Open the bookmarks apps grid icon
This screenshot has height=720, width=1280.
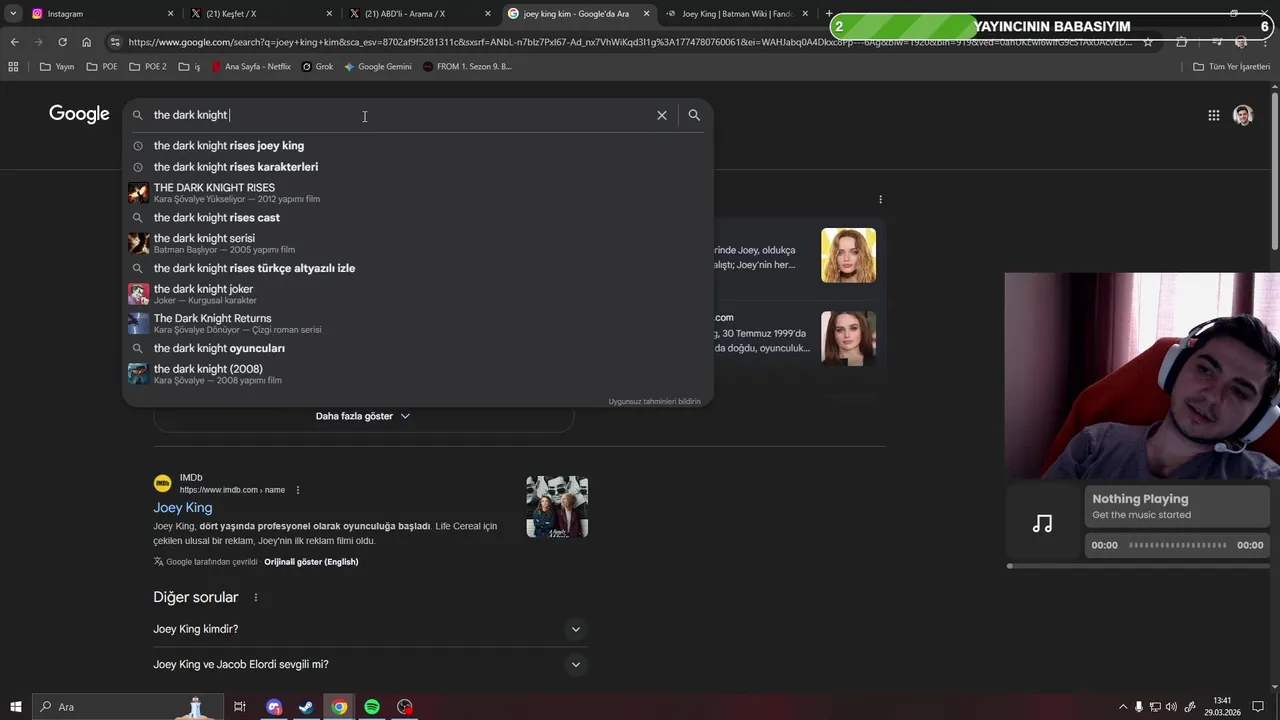point(13,66)
